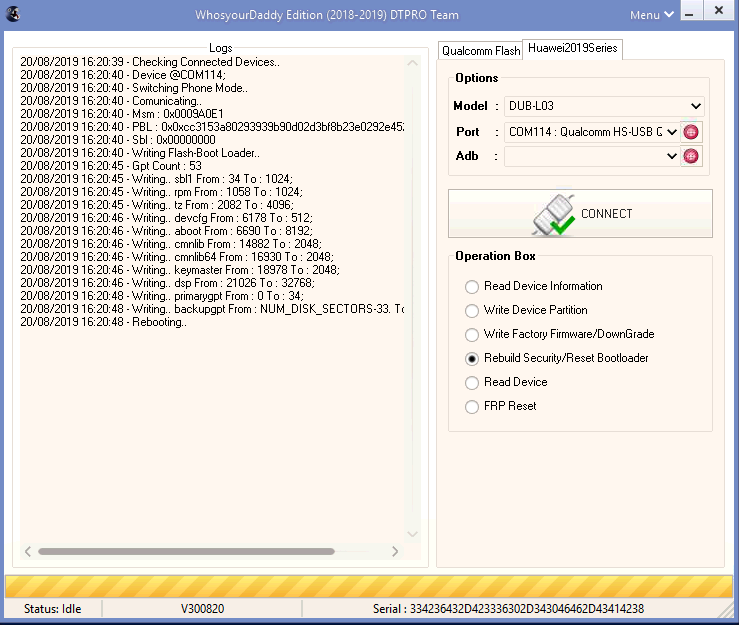Close the WhosyourDaddy window
Image resolution: width=739 pixels, height=625 pixels.
click(x=719, y=10)
